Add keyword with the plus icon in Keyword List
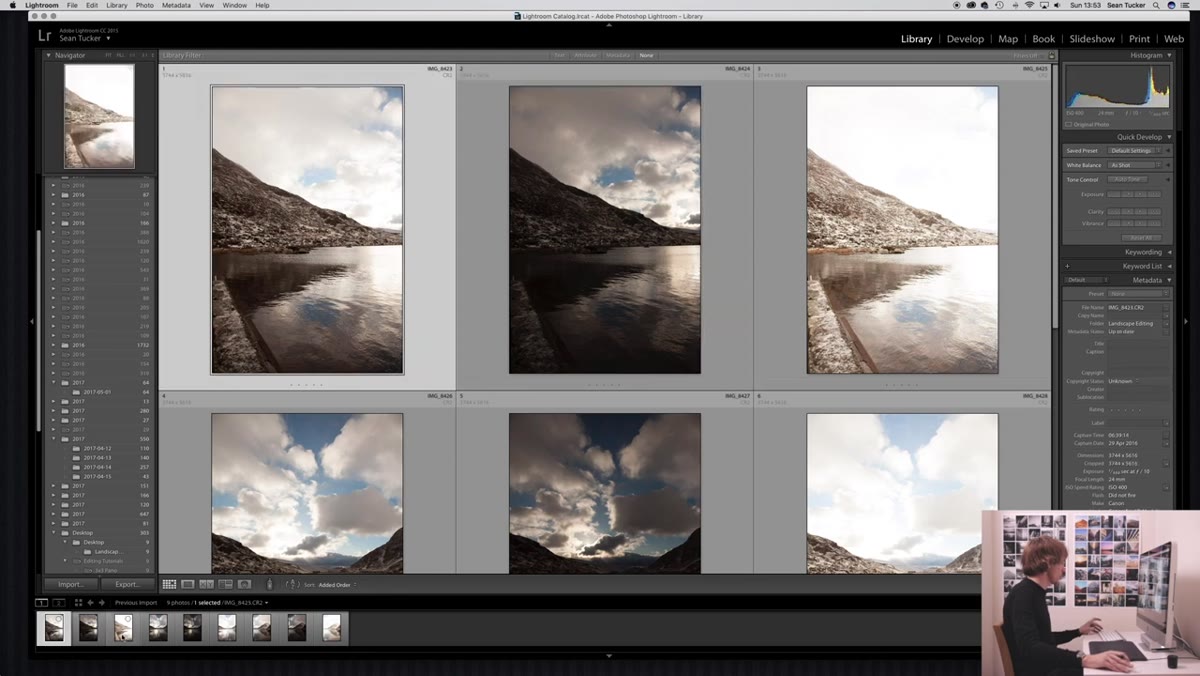This screenshot has height=676, width=1200. click(1068, 266)
